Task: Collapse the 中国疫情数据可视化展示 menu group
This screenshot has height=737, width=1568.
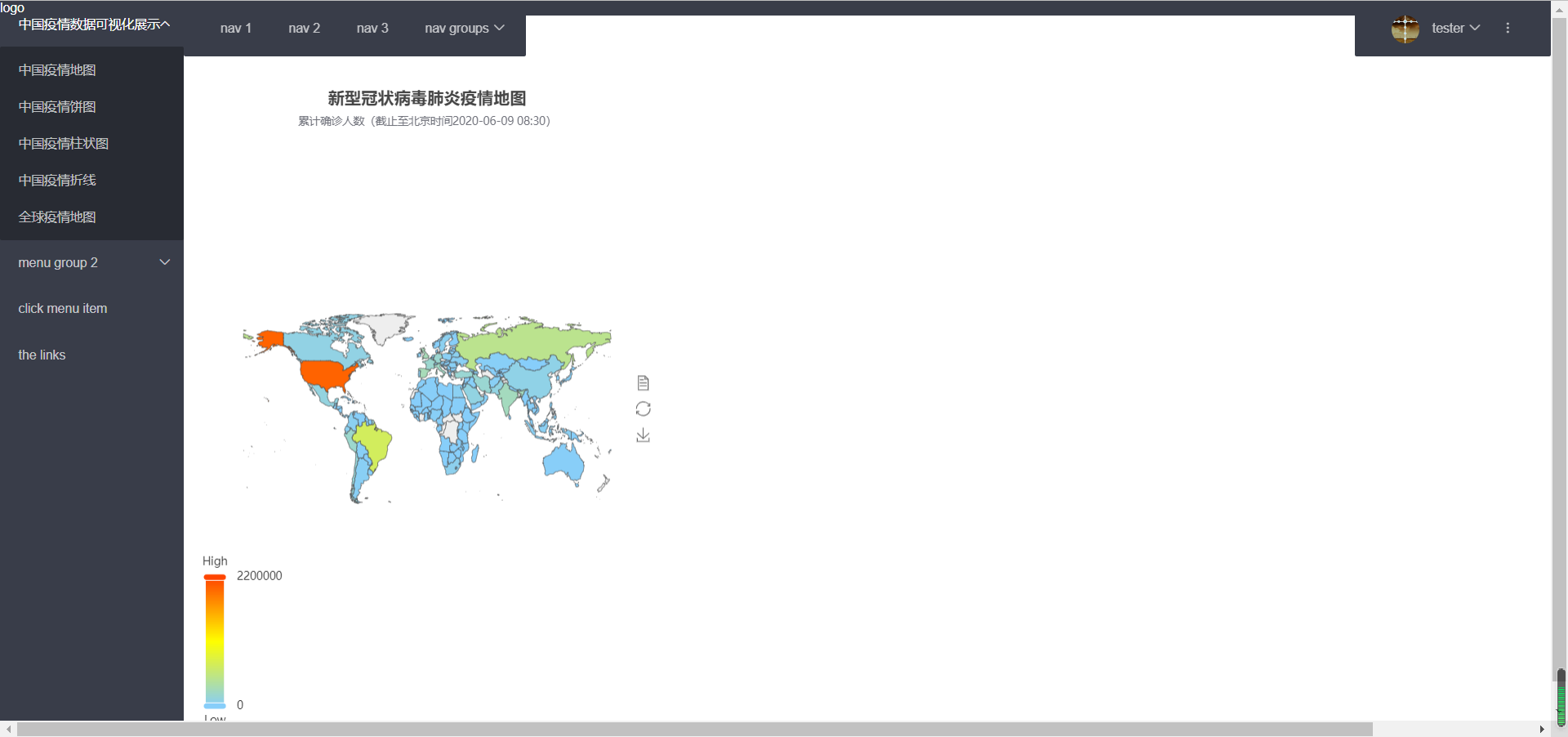Action: pyautogui.click(x=93, y=25)
